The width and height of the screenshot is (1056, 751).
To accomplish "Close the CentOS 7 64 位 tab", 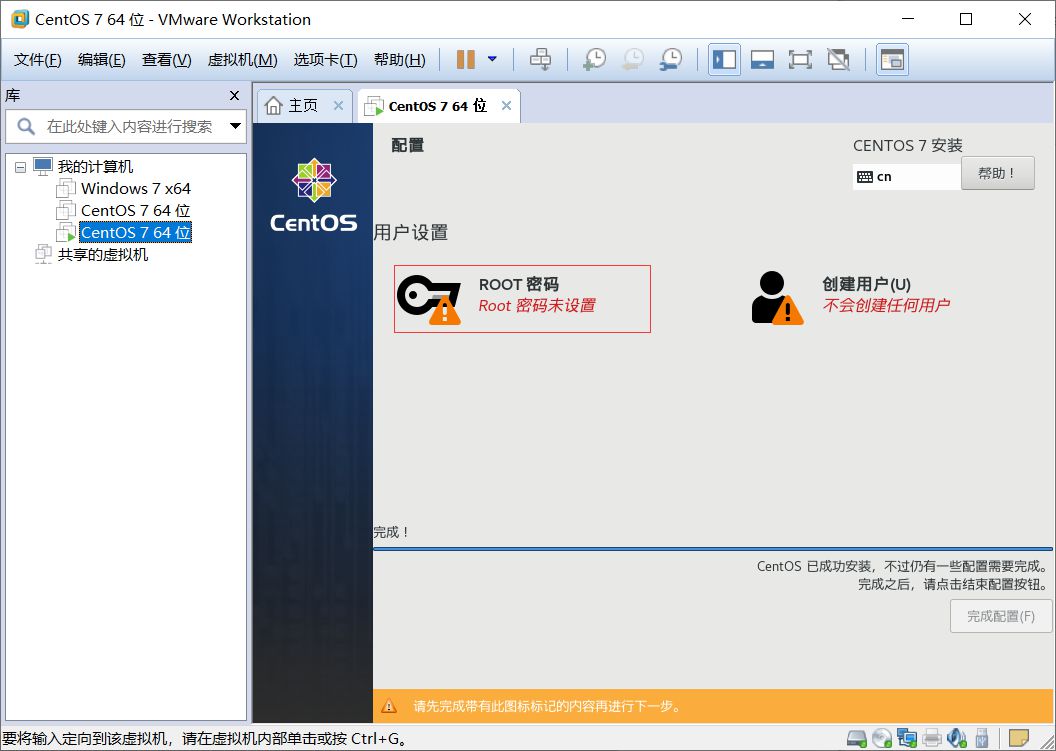I will click(506, 106).
